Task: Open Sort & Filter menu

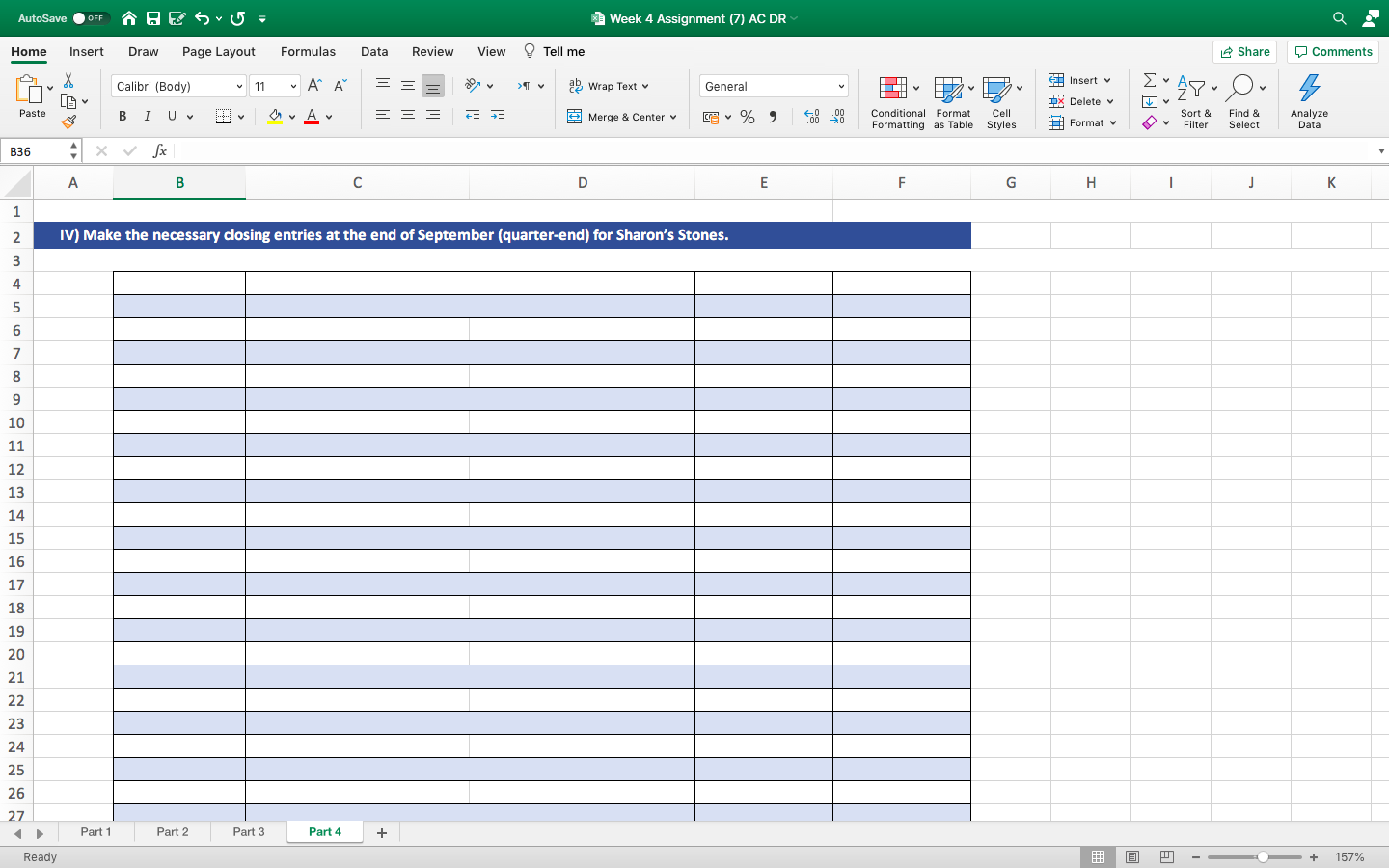Action: (x=1196, y=103)
